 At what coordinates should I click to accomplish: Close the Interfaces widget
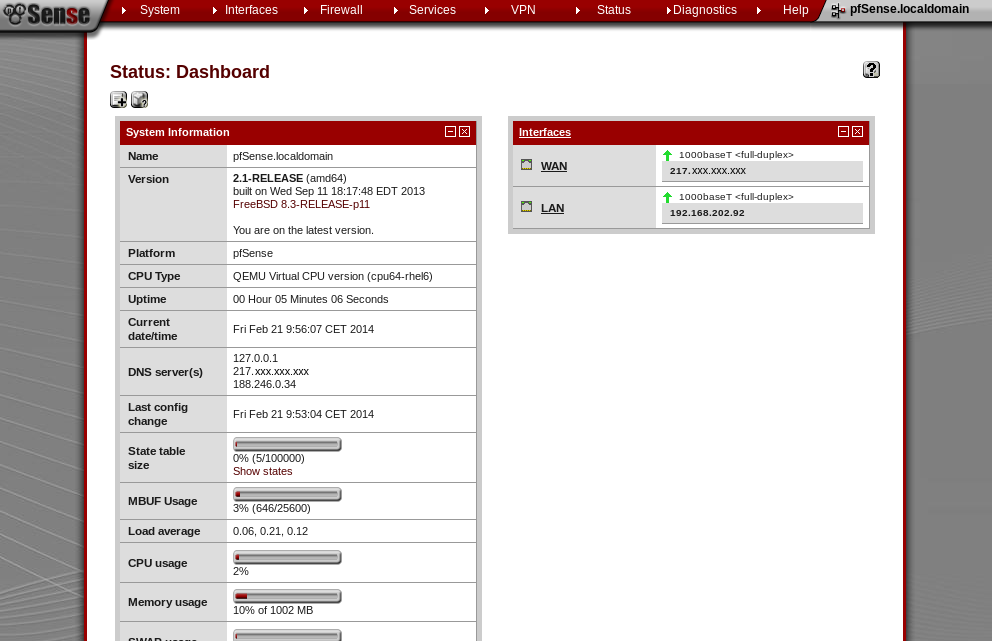857,132
